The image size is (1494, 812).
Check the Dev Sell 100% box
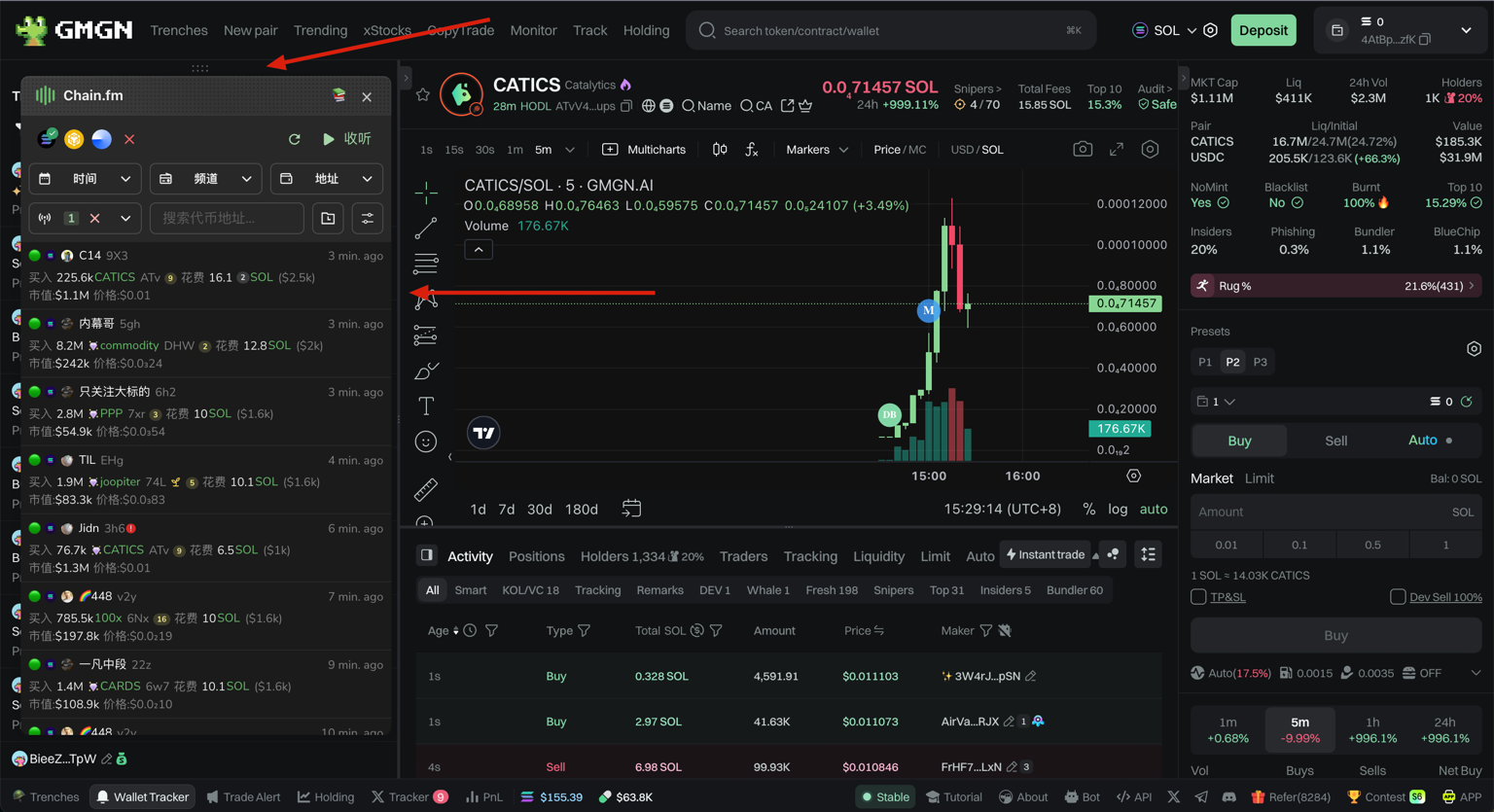(1398, 597)
